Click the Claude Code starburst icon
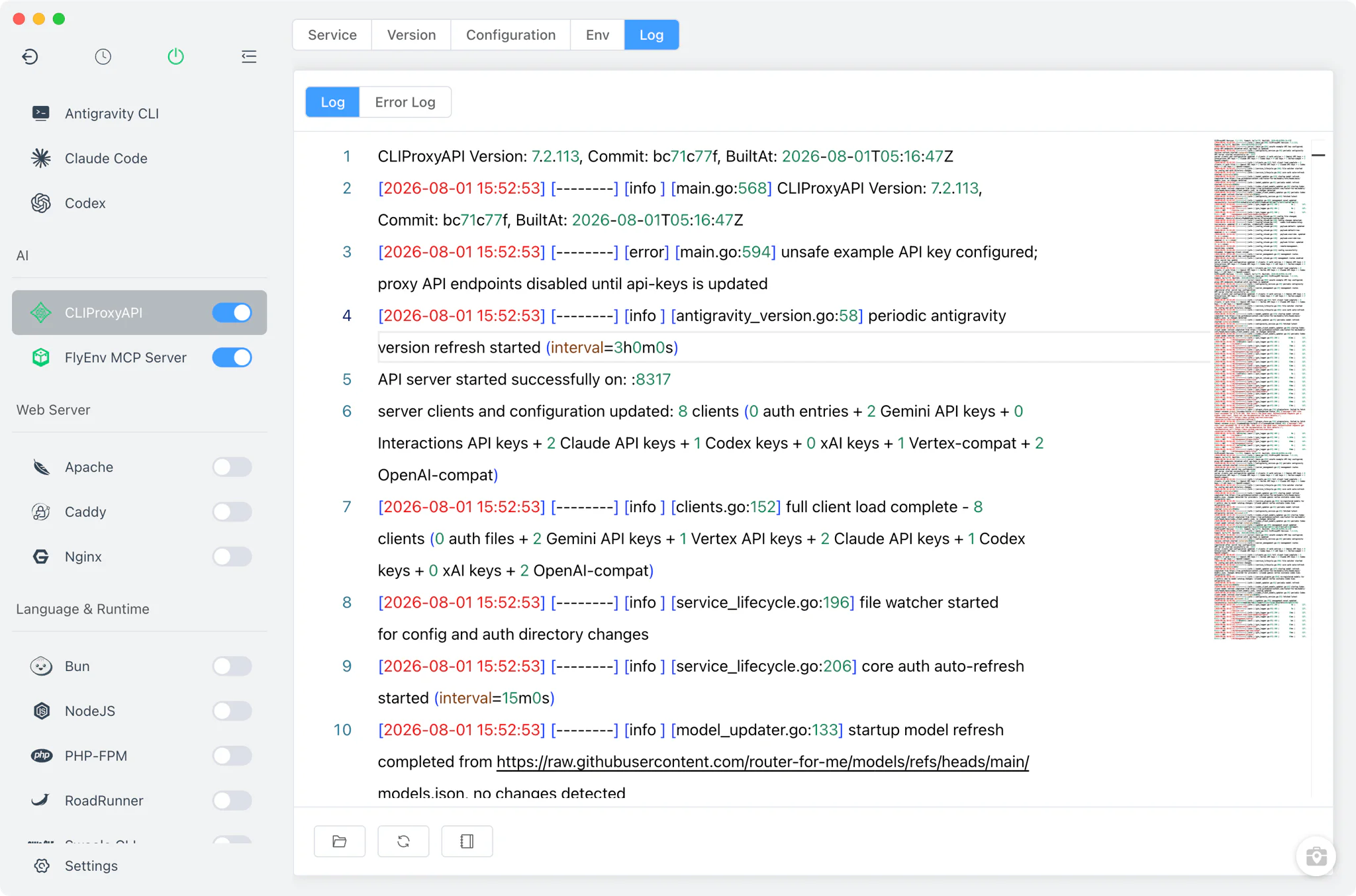 [41, 158]
